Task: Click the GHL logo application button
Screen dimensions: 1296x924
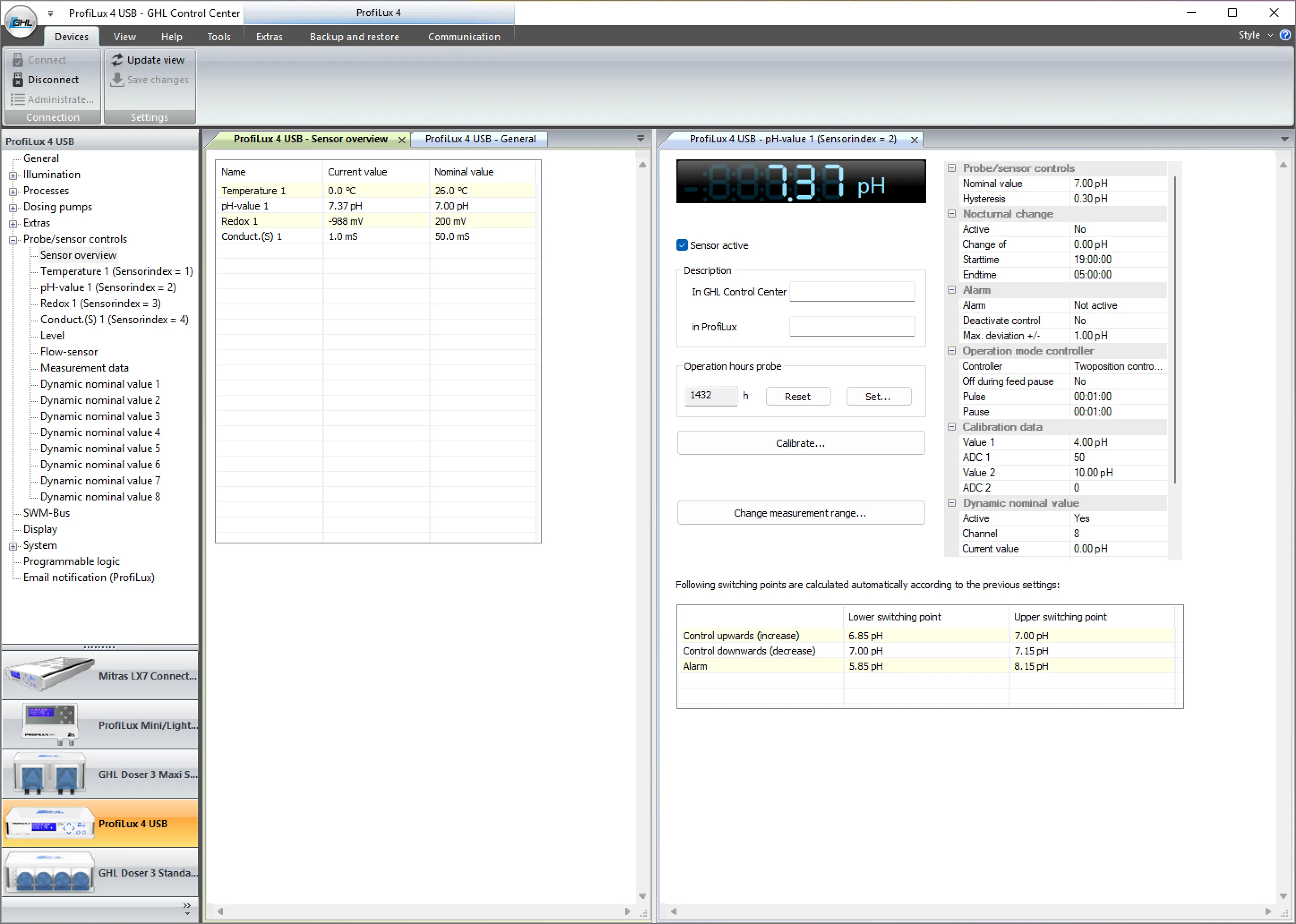Action: click(x=21, y=21)
